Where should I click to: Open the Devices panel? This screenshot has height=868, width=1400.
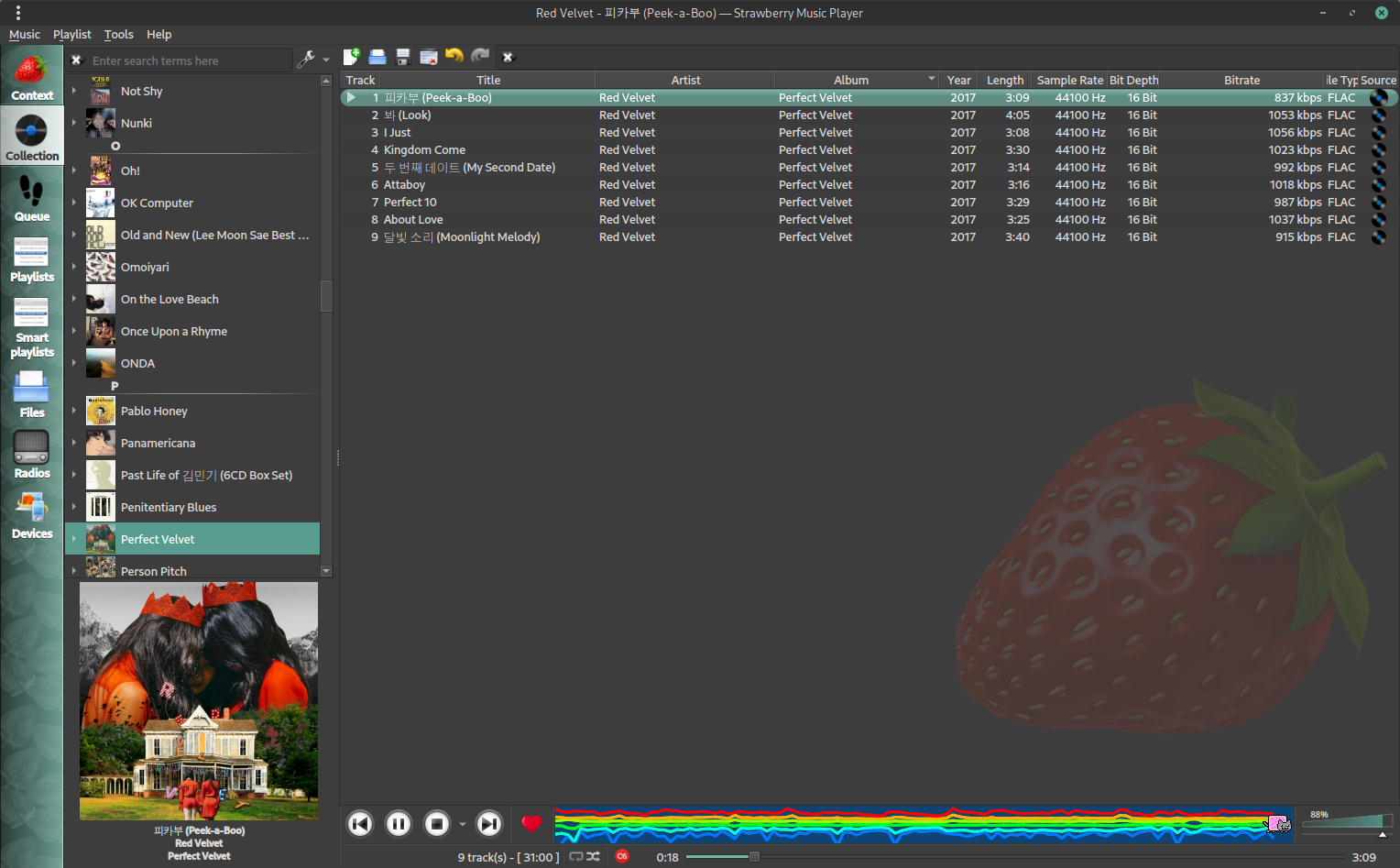[31, 515]
